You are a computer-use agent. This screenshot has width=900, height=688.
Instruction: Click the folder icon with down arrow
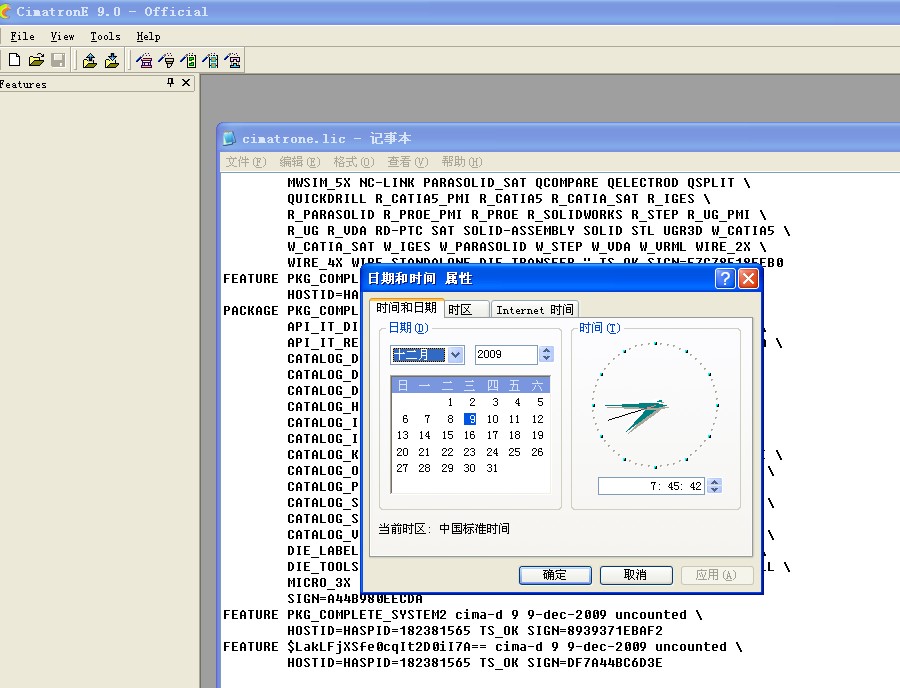tap(112, 60)
